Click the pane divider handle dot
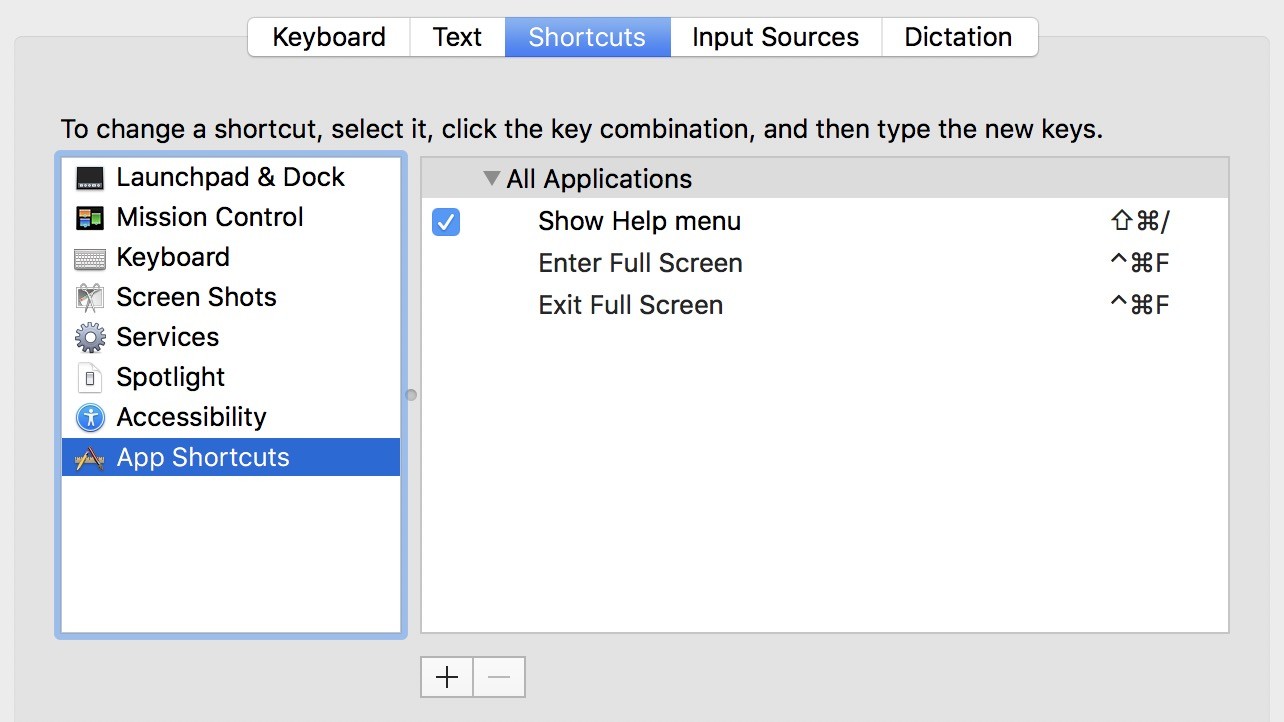The height and width of the screenshot is (722, 1284). [x=411, y=395]
